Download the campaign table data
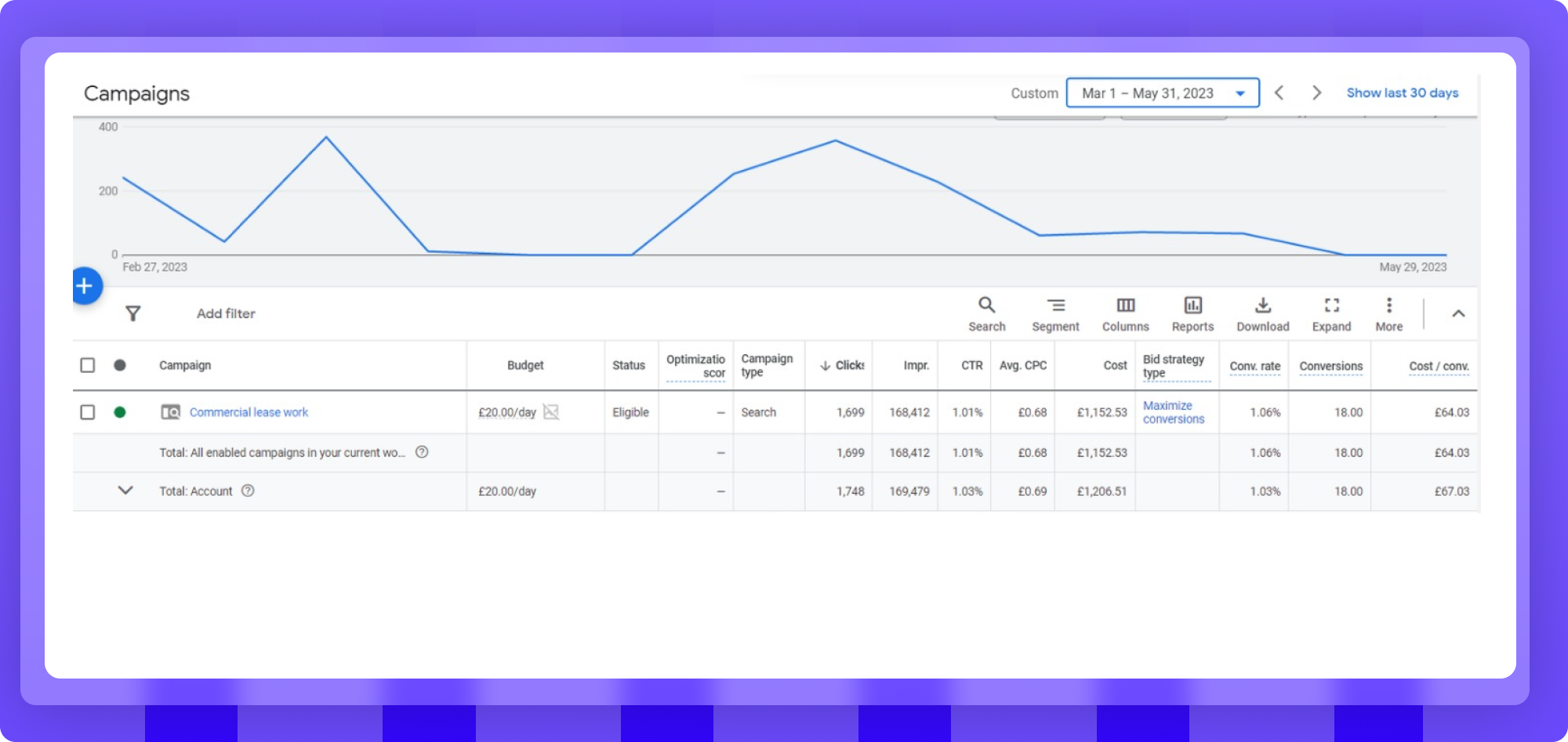 point(1262,313)
